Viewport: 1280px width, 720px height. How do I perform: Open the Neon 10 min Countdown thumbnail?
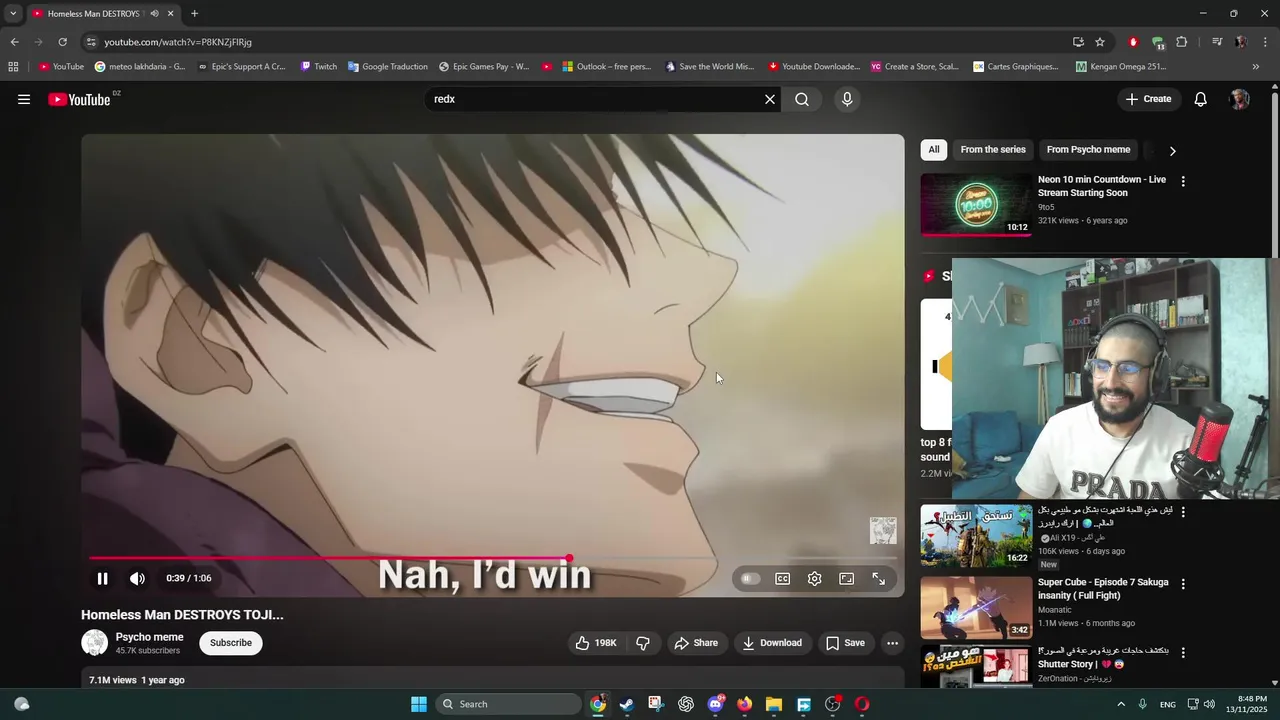[976, 205]
